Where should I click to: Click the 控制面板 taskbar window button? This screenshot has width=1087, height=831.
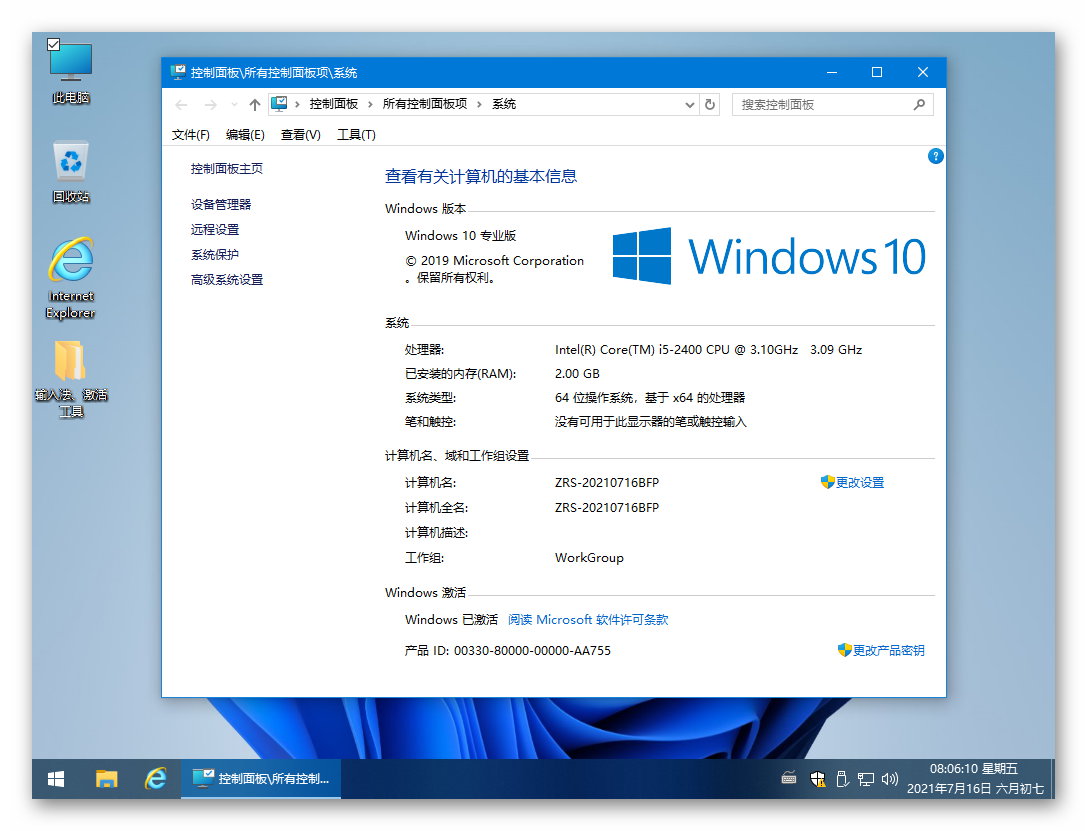point(261,779)
